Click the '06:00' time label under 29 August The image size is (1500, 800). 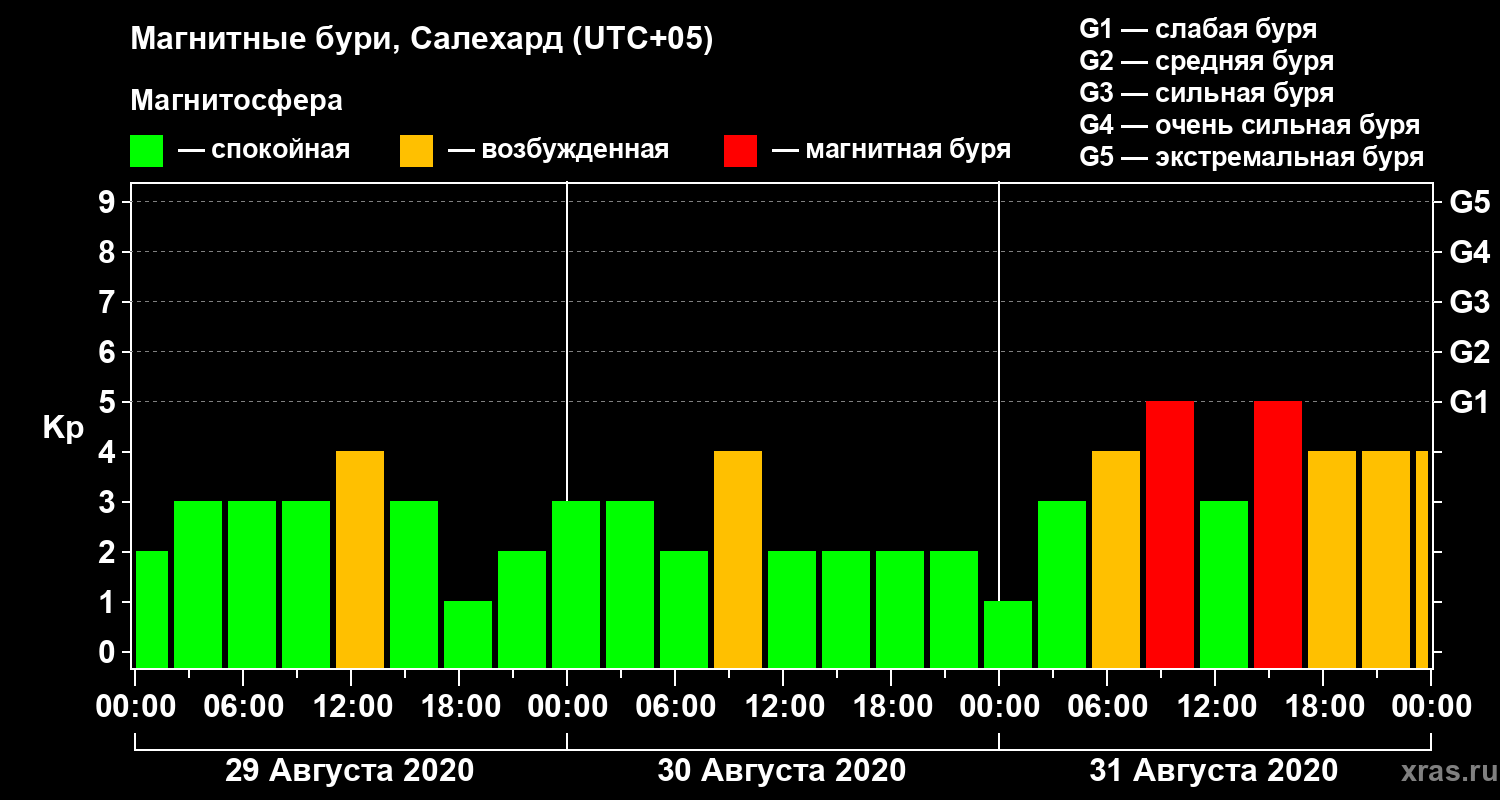243,707
